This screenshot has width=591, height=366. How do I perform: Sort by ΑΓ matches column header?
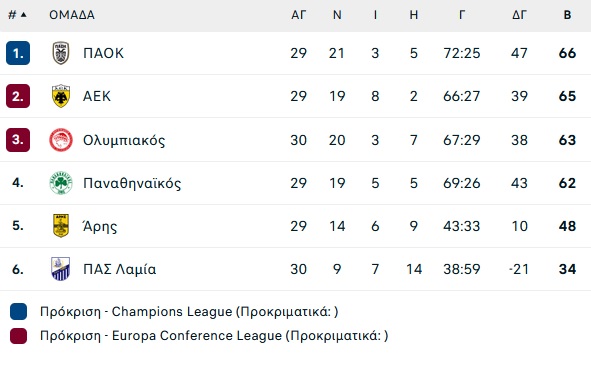pyautogui.click(x=299, y=15)
